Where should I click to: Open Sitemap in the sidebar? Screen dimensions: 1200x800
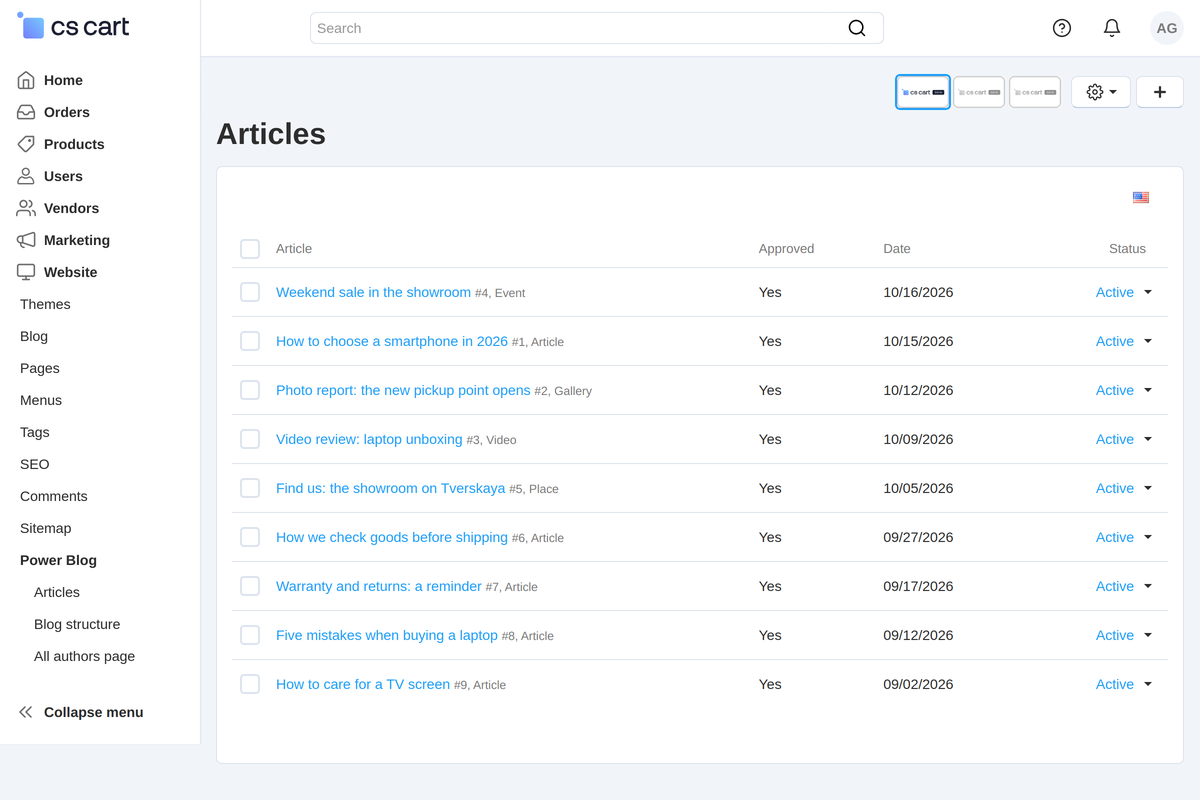click(46, 528)
